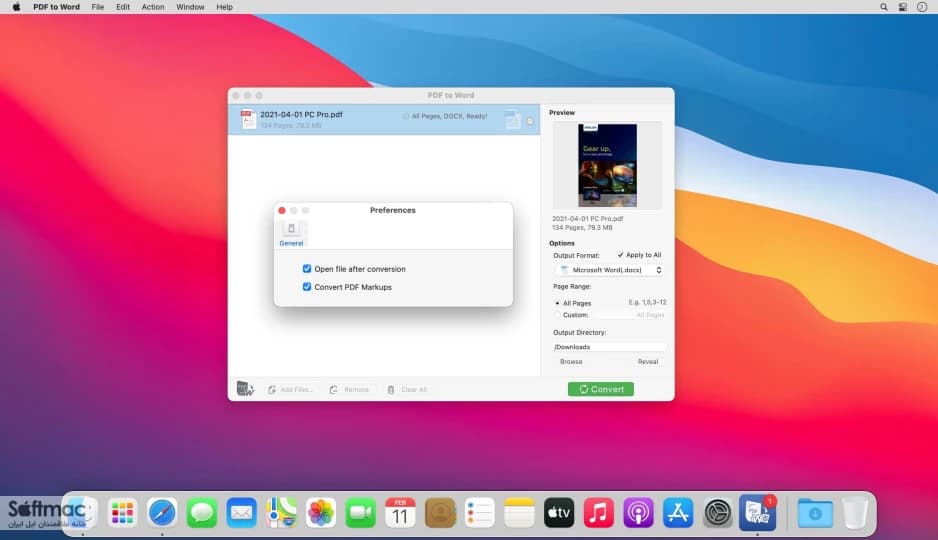Click the PDF preview thumbnail
This screenshot has width=938, height=540.
point(607,166)
